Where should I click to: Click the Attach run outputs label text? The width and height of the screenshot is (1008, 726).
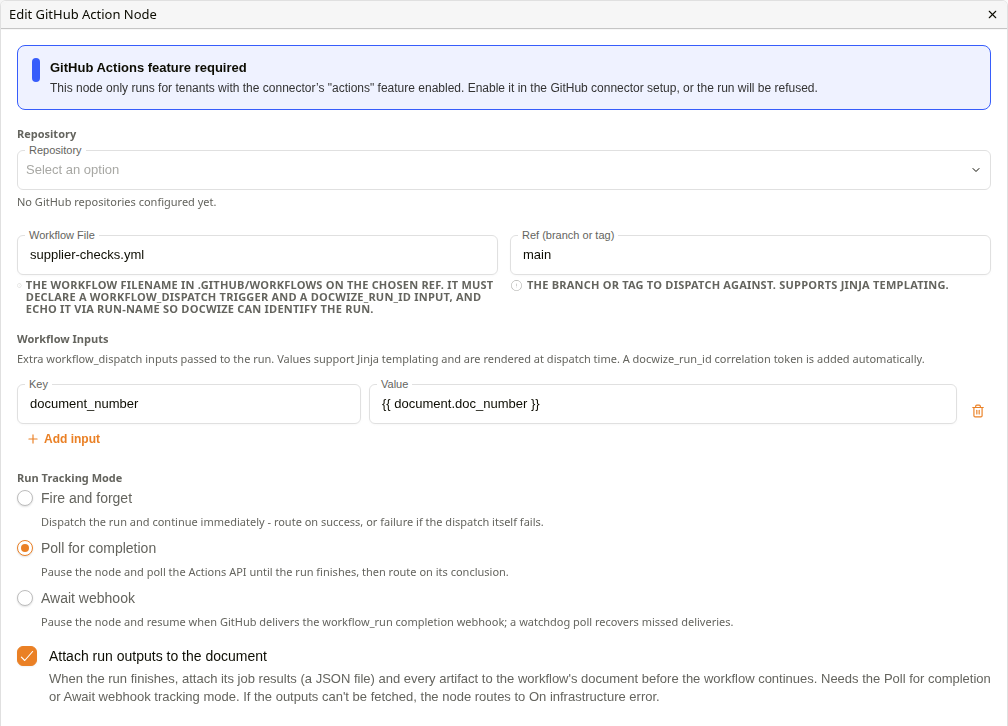158,656
